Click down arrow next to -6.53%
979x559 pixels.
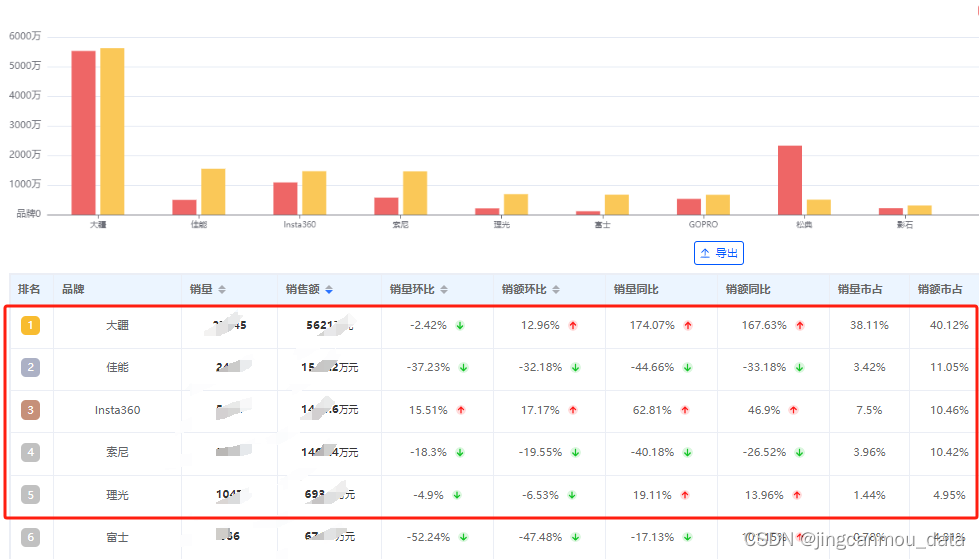tap(572, 495)
